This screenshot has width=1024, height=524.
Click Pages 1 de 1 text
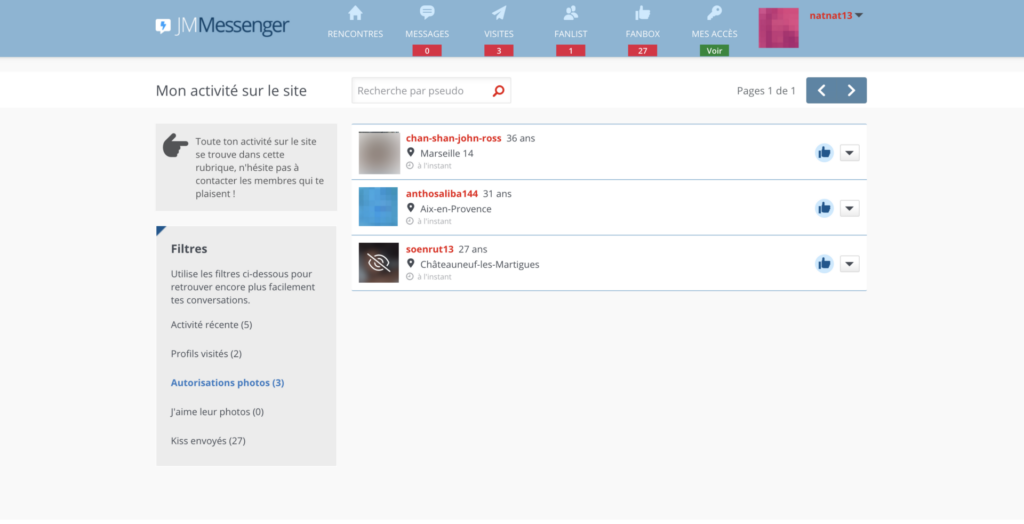766,91
